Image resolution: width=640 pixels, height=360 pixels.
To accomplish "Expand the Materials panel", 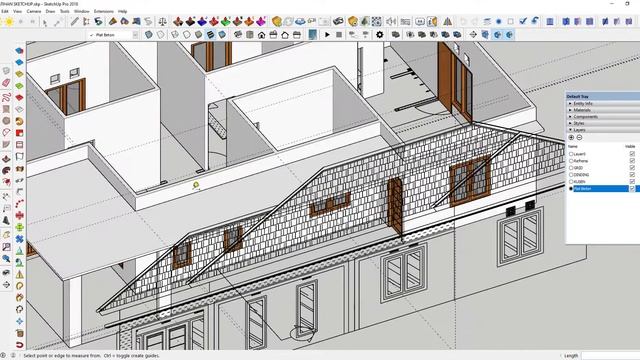I will (x=602, y=110).
